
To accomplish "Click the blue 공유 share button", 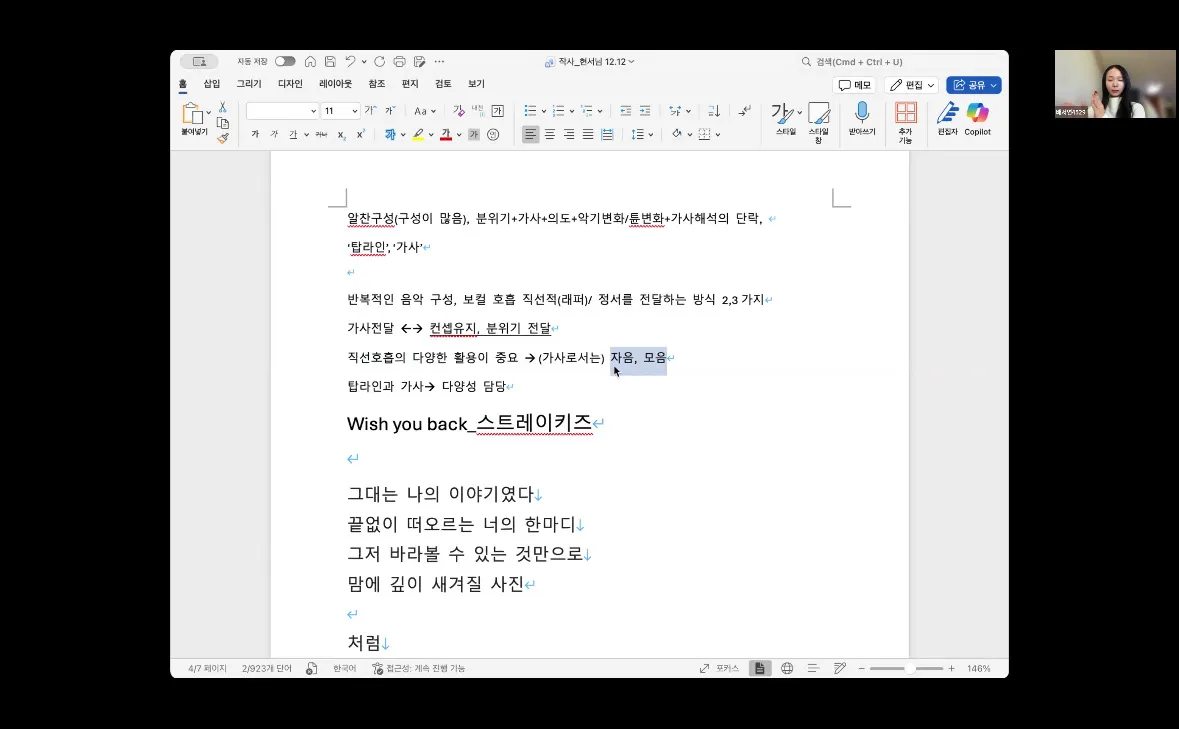I will pyautogui.click(x=974, y=85).
